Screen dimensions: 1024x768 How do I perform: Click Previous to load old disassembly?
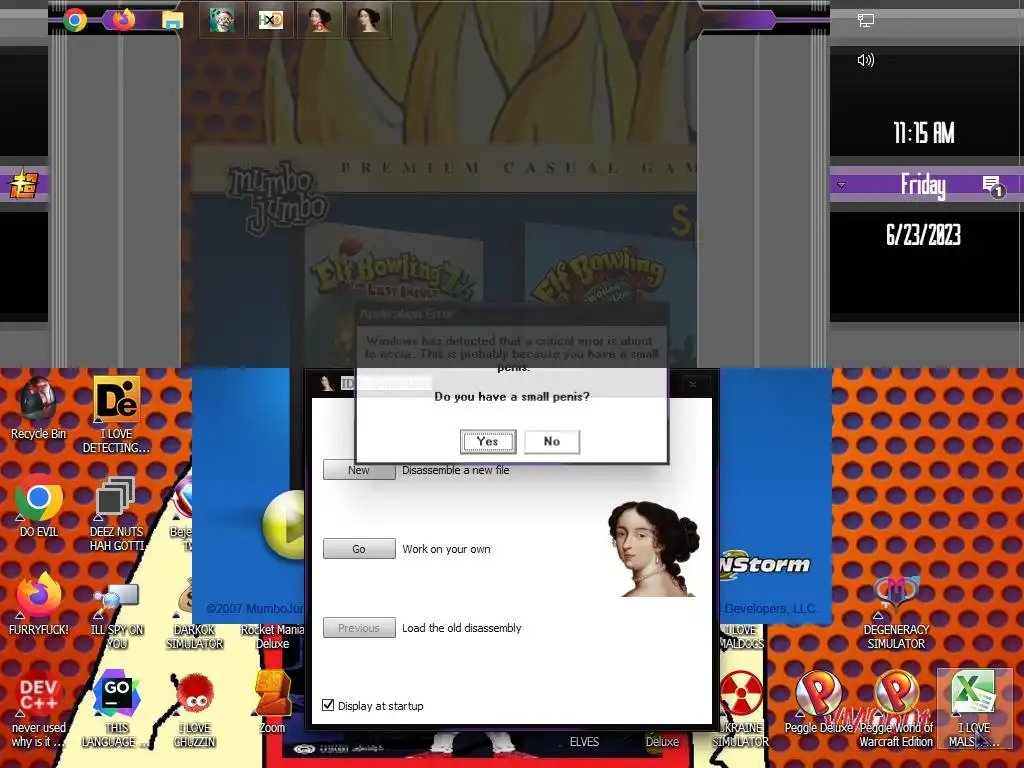pos(359,628)
